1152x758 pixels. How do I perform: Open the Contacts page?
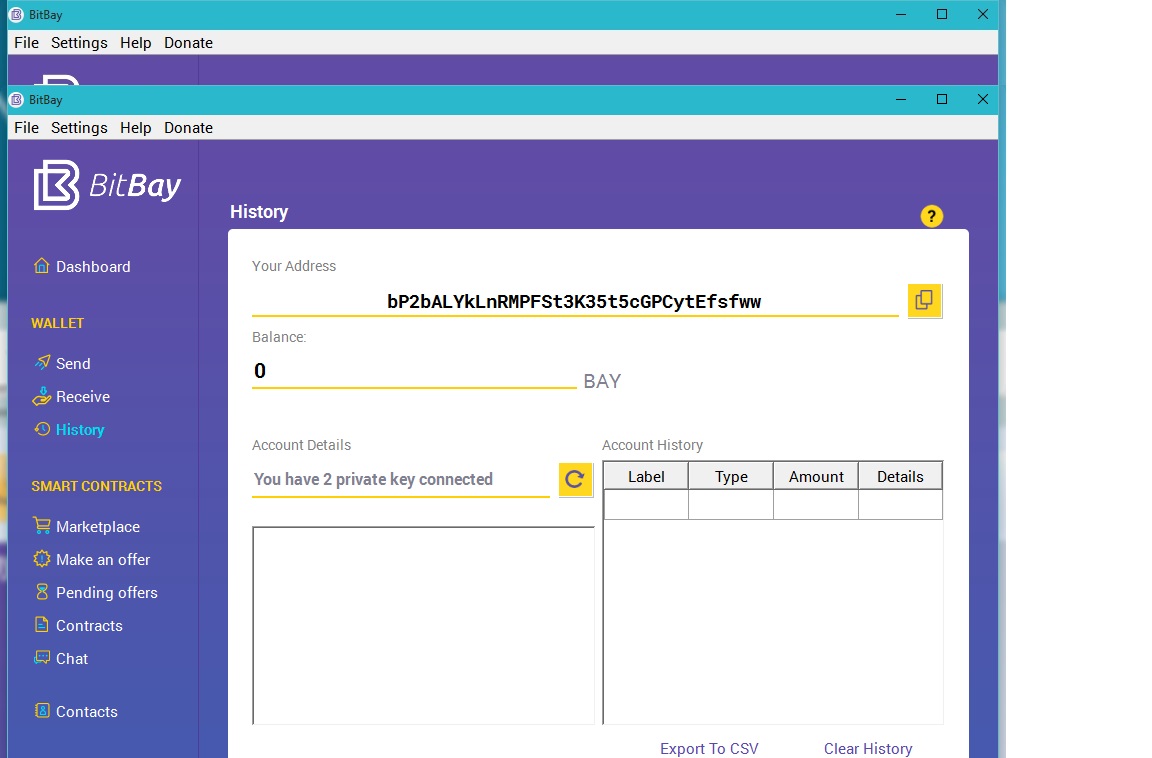pyautogui.click(x=76, y=711)
